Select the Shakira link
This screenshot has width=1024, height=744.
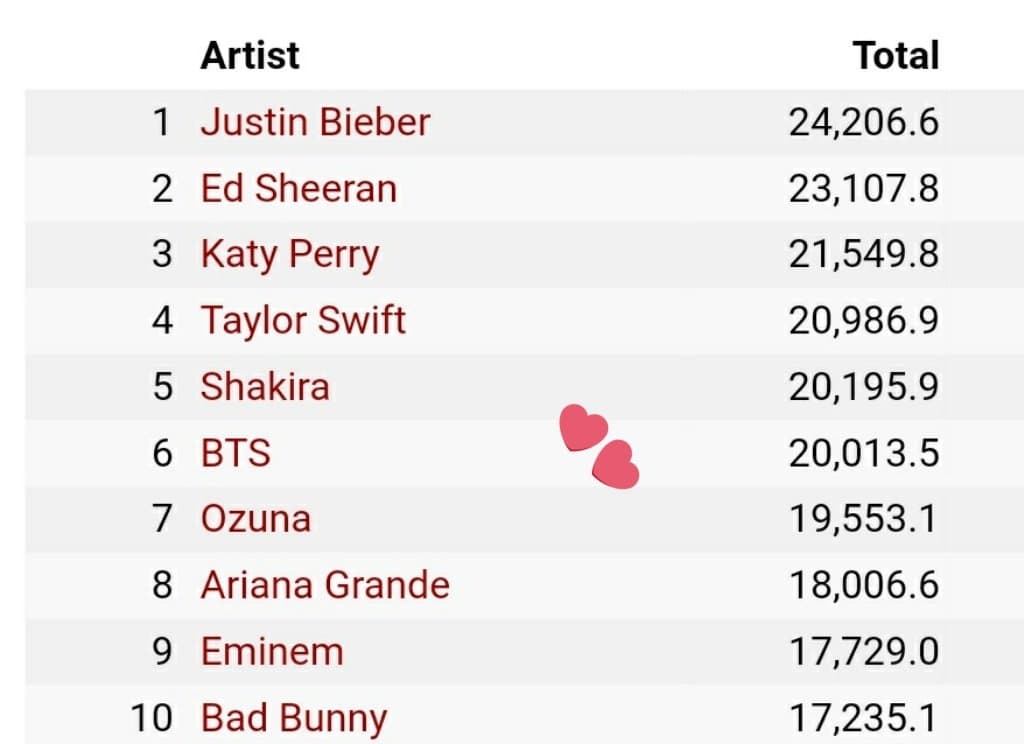tap(264, 387)
